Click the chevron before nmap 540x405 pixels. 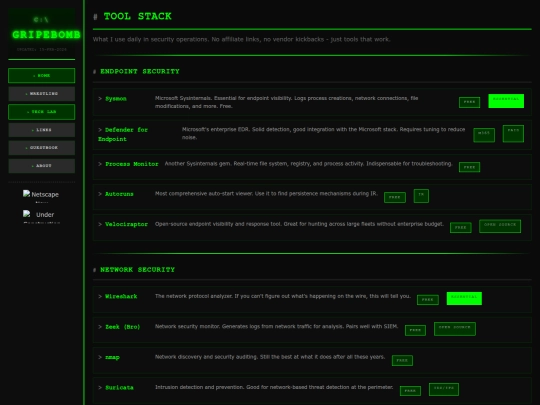100,357
